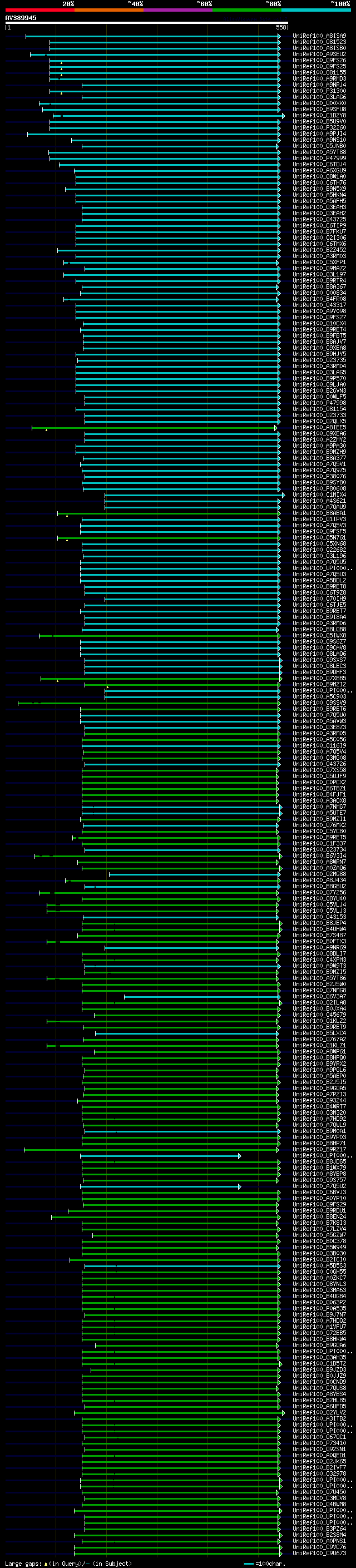Click the white query sequence bar
The width and height of the screenshot is (356, 1568).
click(x=147, y=22)
